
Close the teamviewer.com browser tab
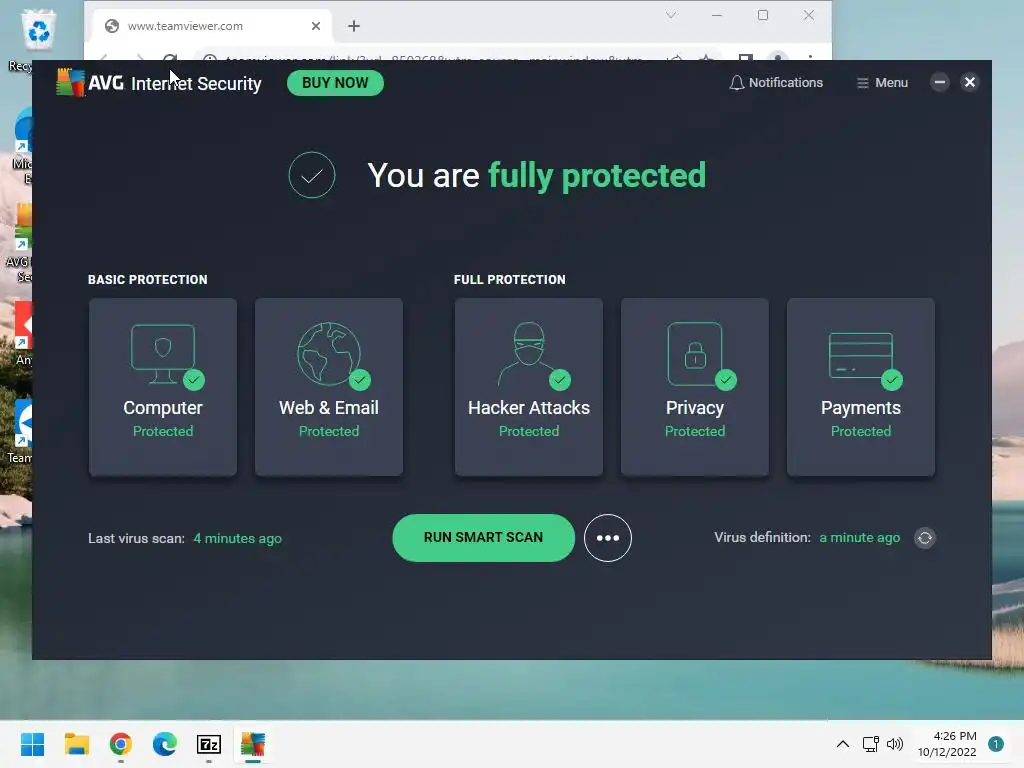pos(316,26)
